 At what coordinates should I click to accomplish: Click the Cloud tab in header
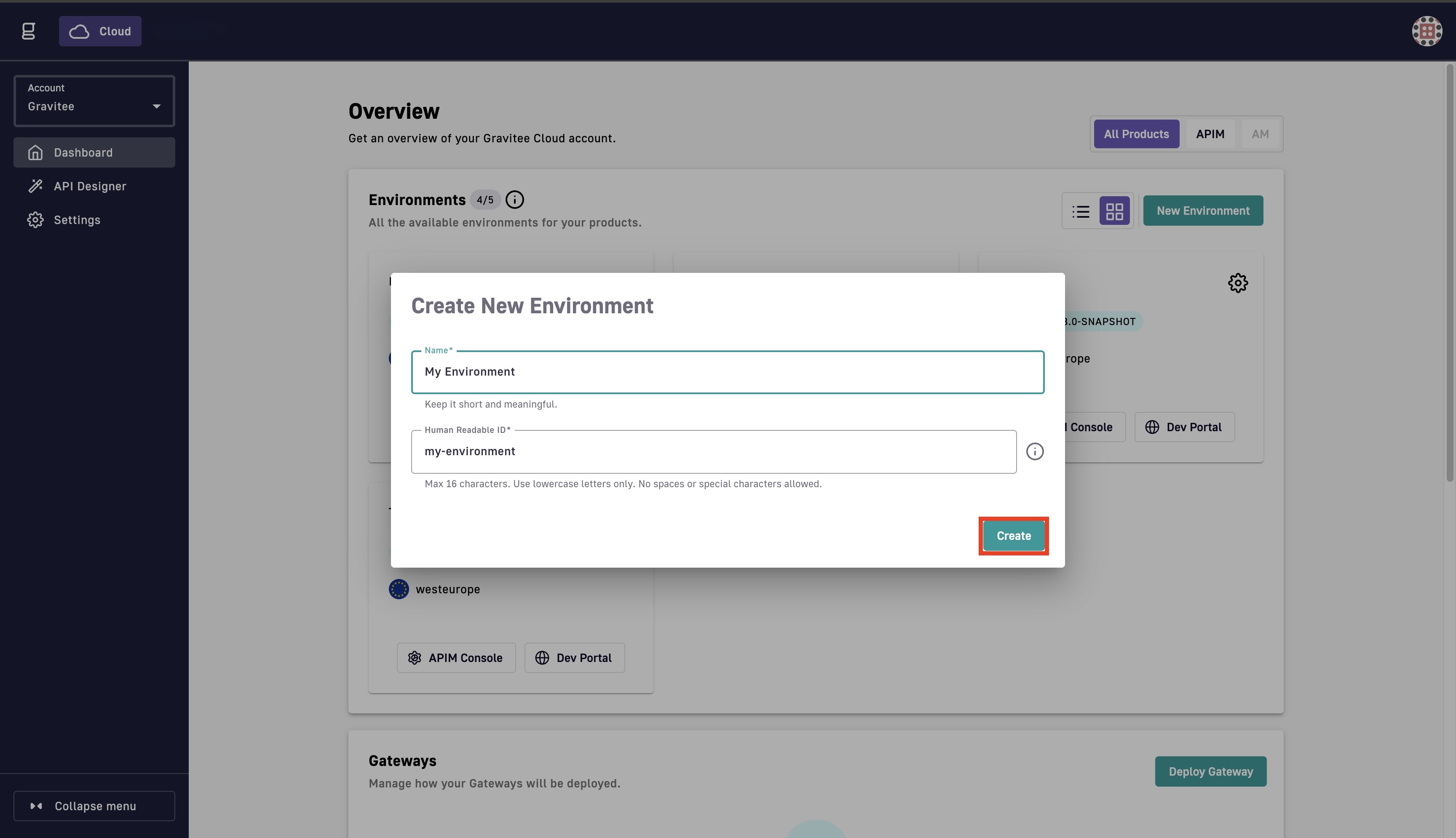[x=100, y=31]
